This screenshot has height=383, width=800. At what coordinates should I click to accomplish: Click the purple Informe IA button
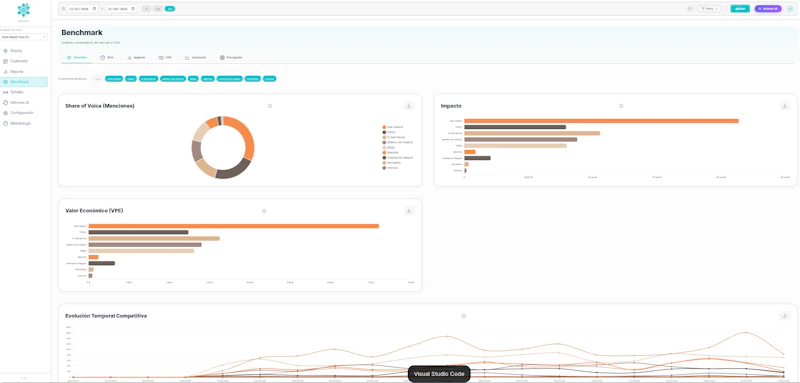point(768,9)
